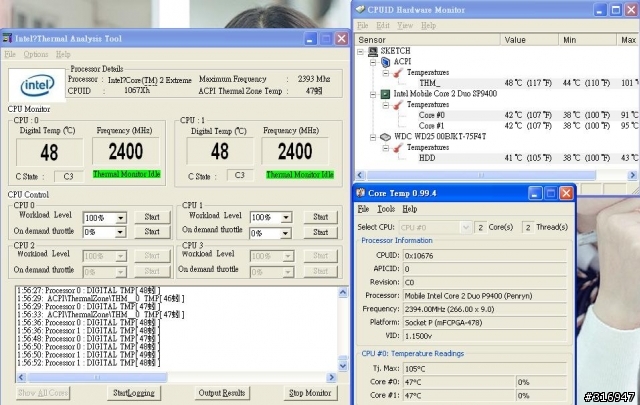
Task: Collapse Temperatures under ACPI
Action: pos(386,73)
